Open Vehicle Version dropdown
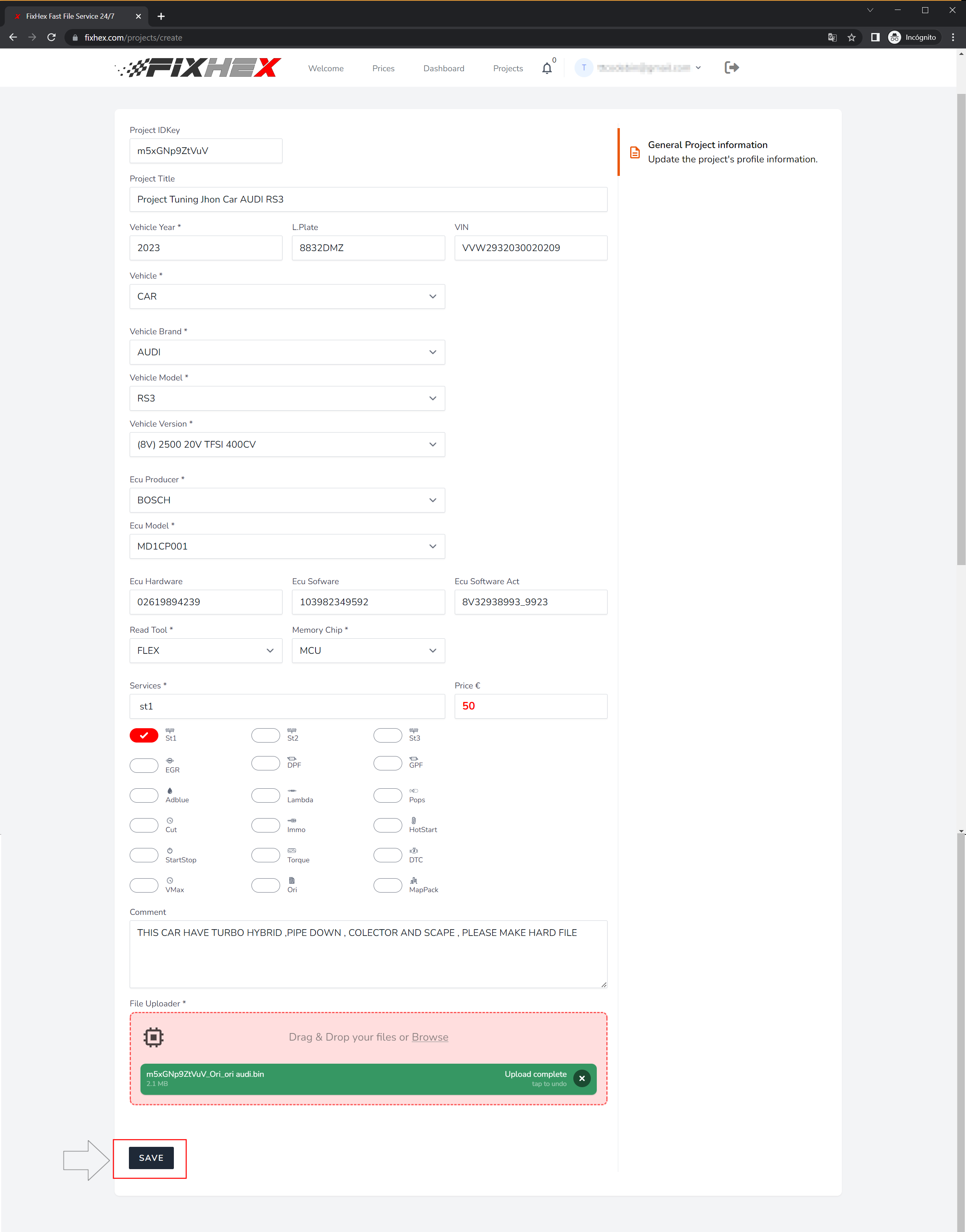 [x=287, y=444]
